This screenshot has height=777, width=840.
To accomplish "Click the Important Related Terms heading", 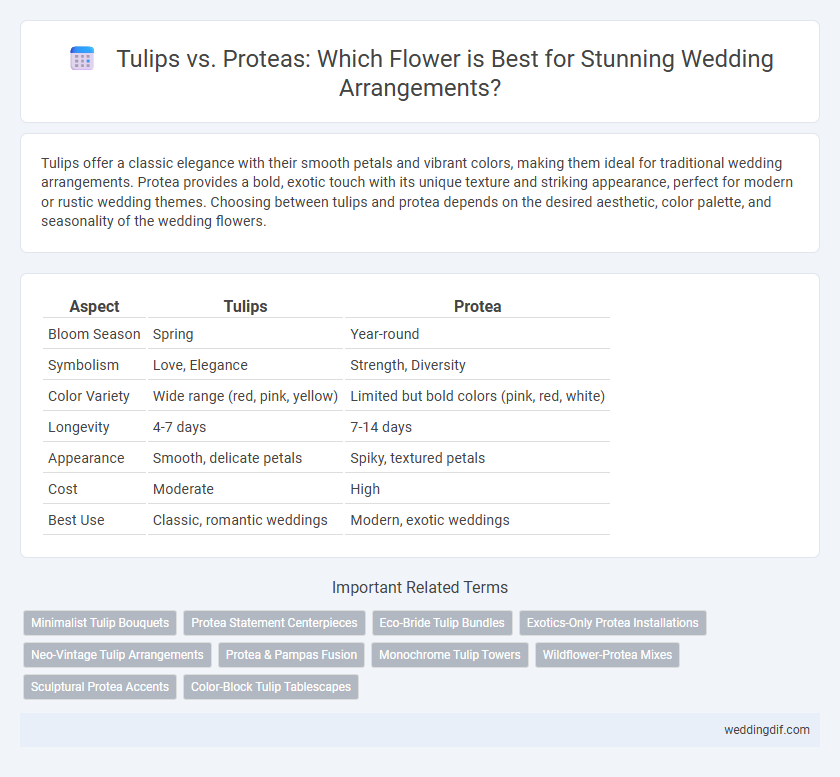I will tap(420, 587).
